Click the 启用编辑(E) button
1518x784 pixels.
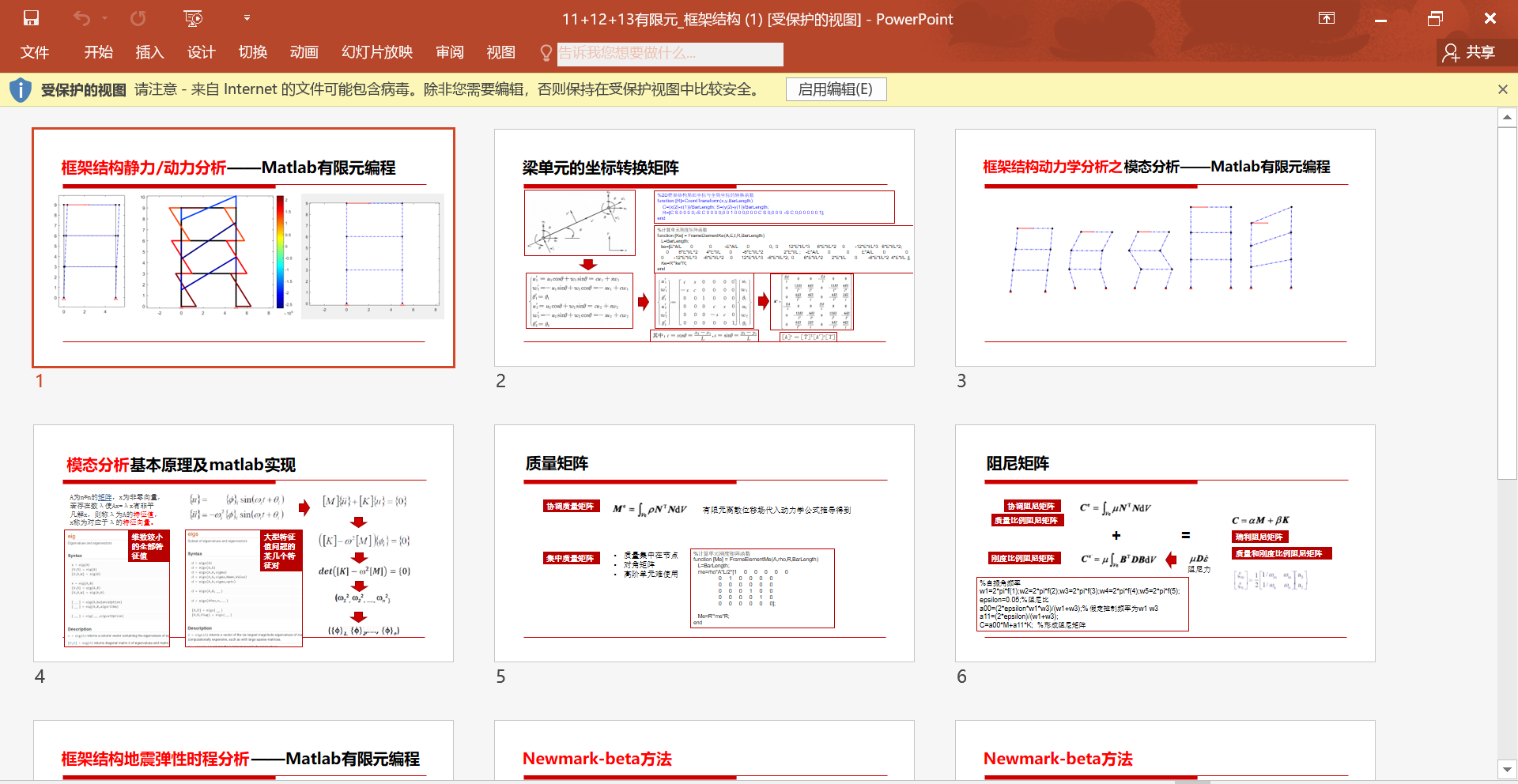(836, 89)
